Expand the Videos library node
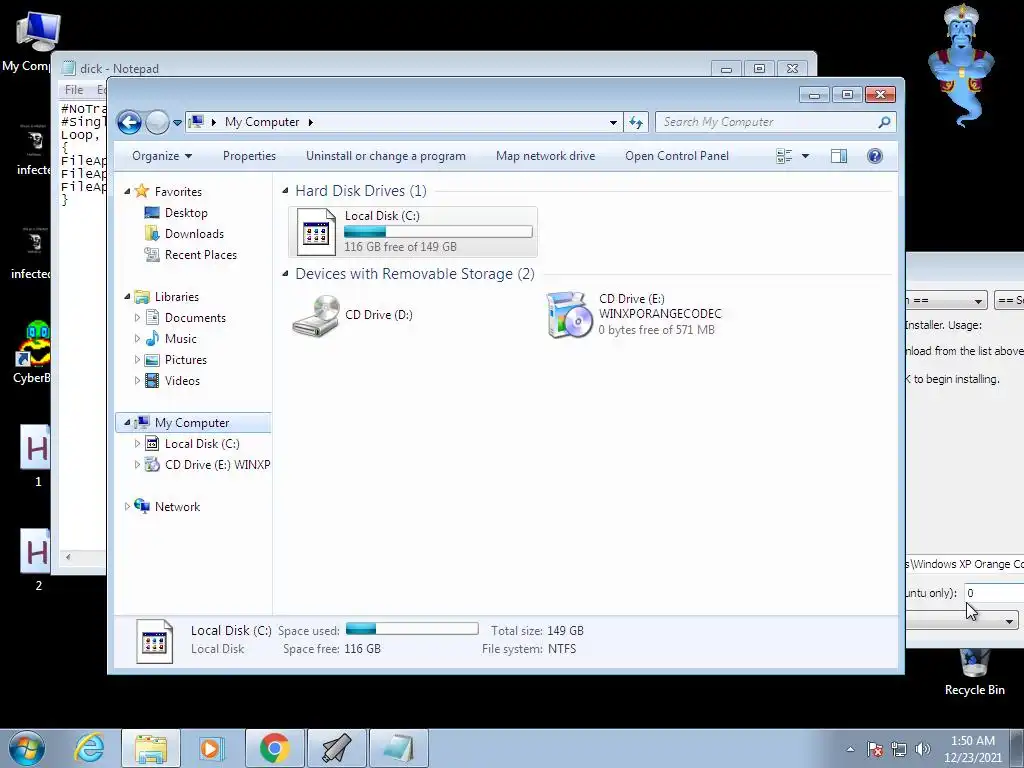This screenshot has height=768, width=1024. tap(137, 381)
